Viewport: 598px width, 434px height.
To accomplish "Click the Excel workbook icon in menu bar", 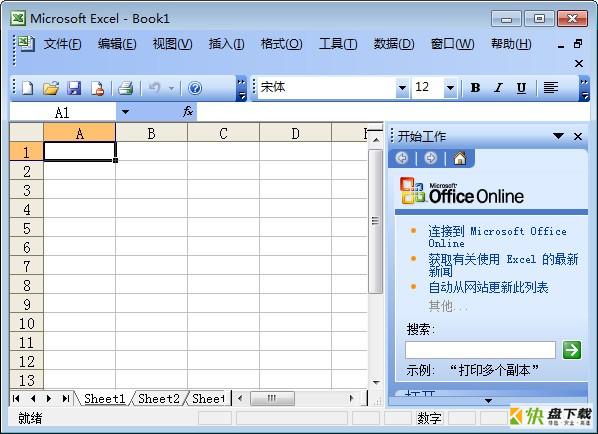I will point(26,44).
